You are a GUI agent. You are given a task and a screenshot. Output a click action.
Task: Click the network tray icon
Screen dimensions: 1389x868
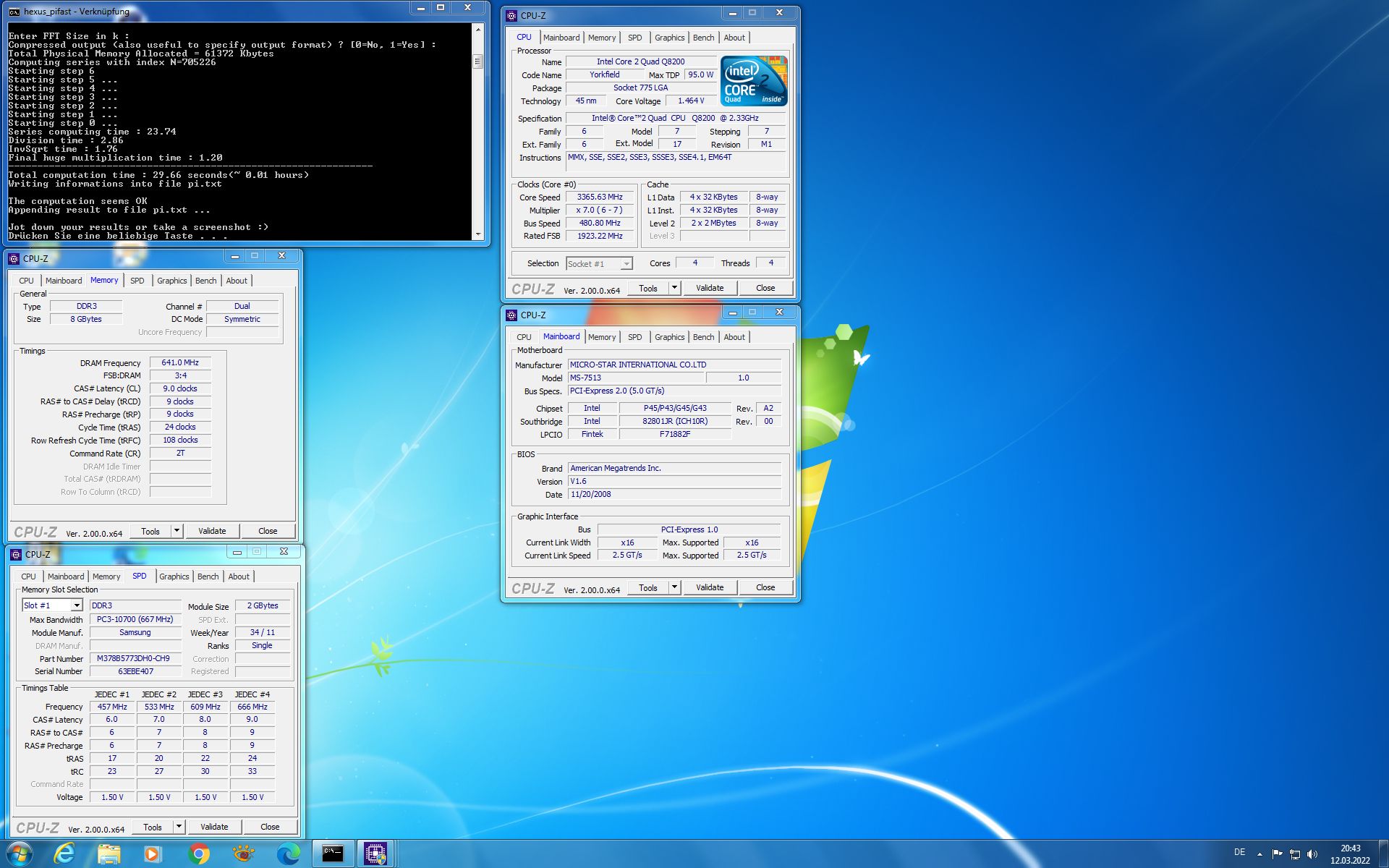(1295, 854)
